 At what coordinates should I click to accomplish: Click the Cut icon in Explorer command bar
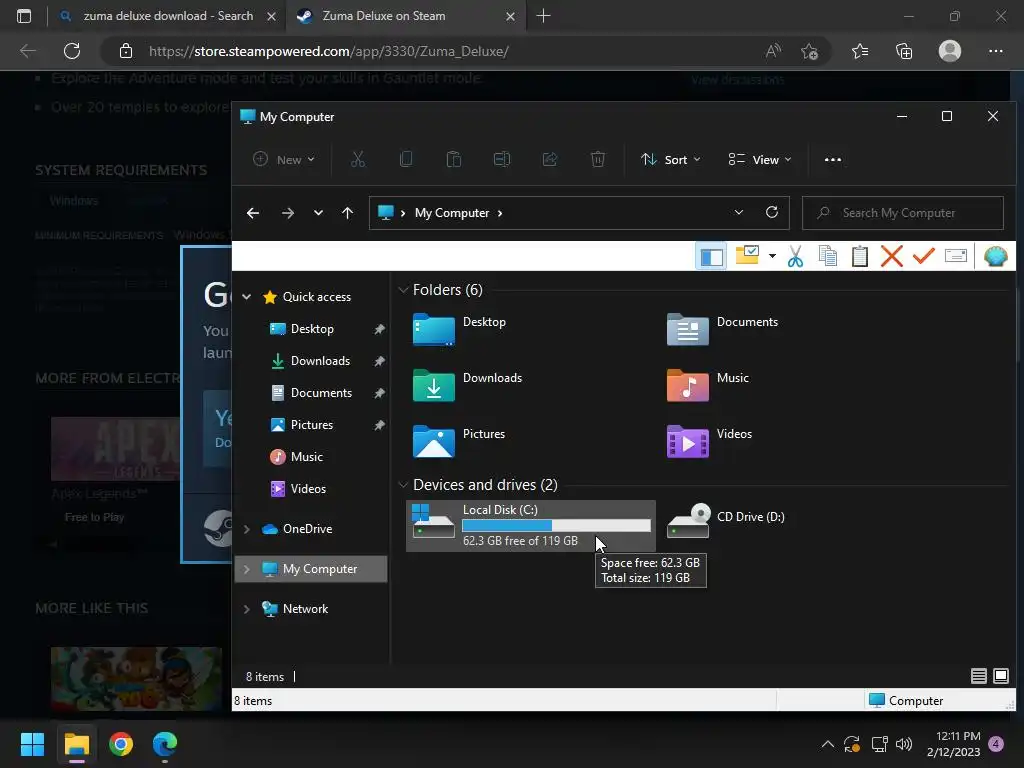(x=358, y=159)
